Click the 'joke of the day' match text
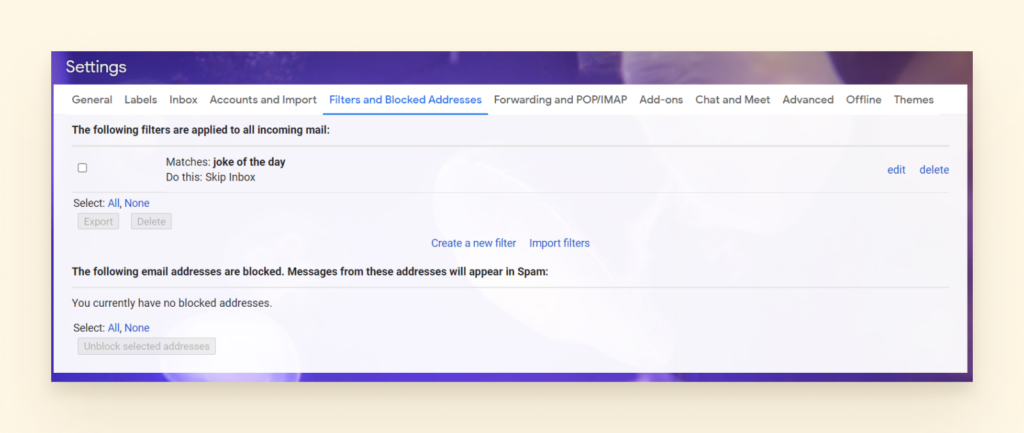 coord(249,162)
